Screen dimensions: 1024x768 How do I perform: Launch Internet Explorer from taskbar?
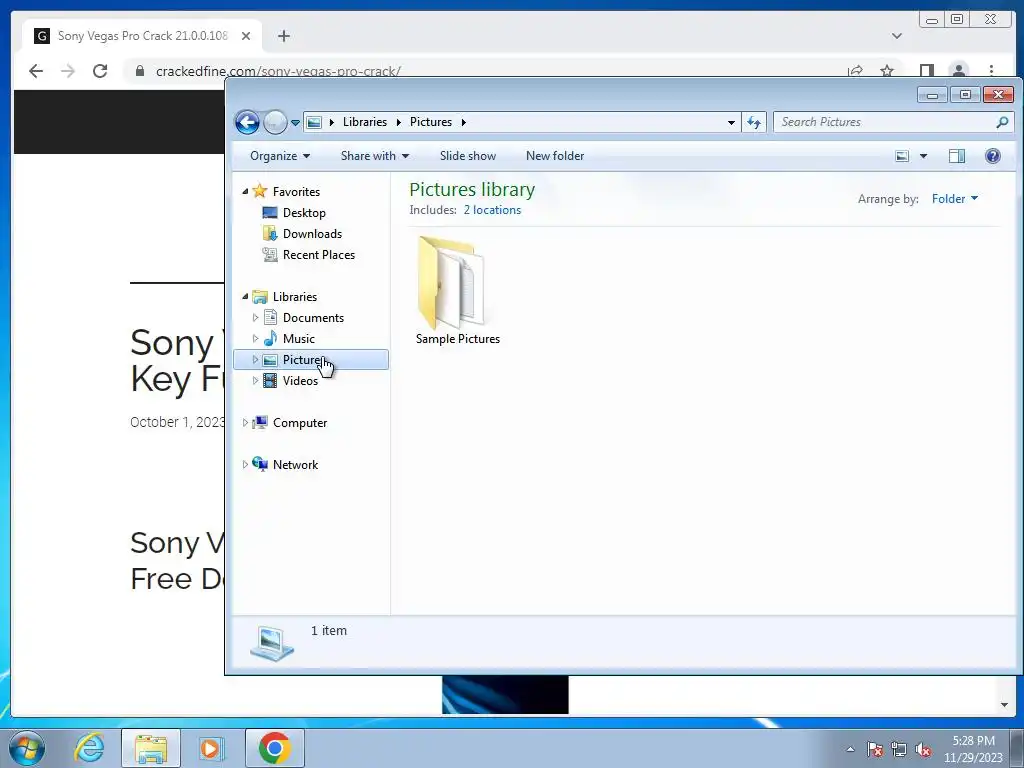tap(89, 748)
